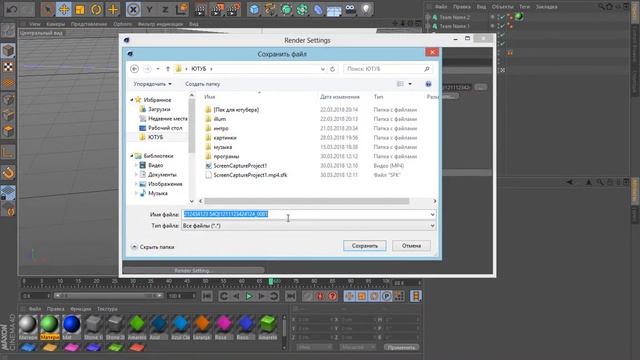Click the timeline preview range slider

[108, 296]
